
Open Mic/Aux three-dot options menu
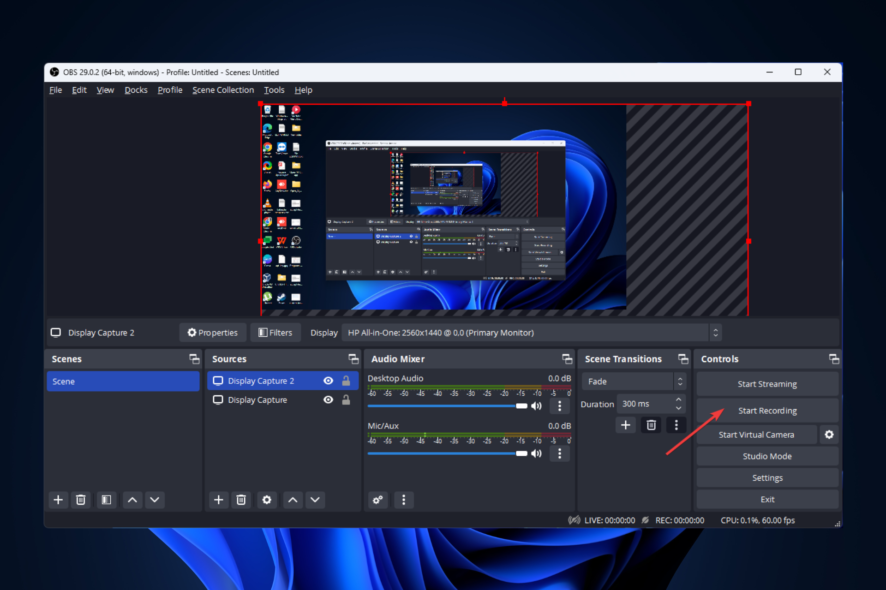click(x=559, y=453)
